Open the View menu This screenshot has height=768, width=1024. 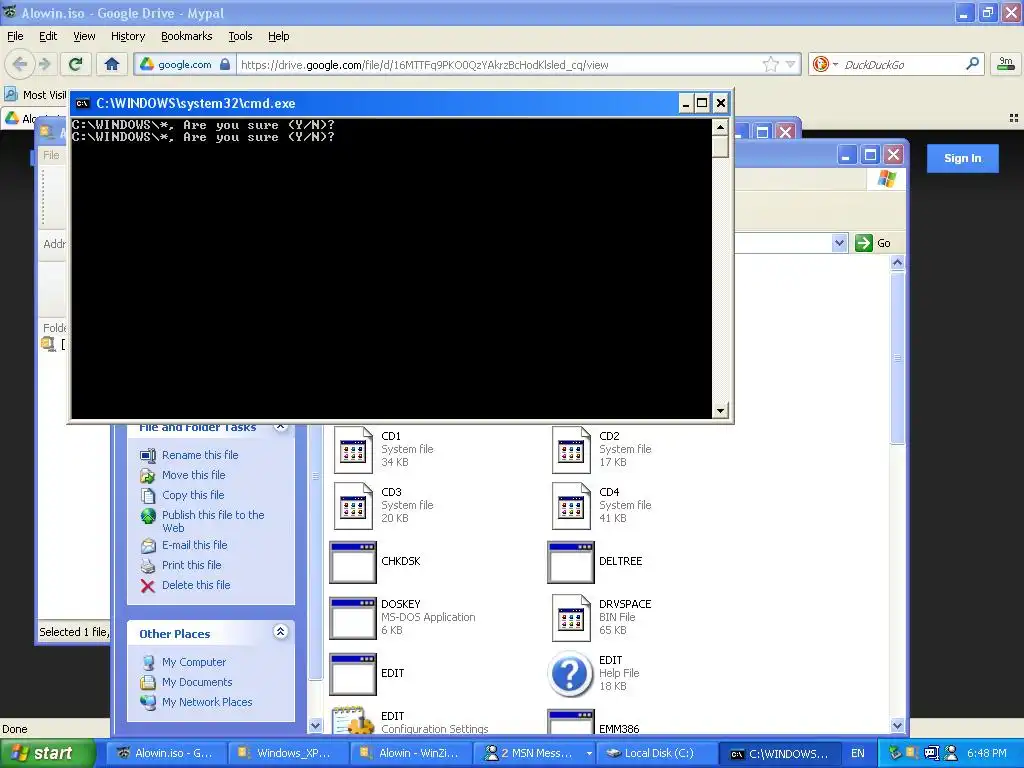(84, 36)
